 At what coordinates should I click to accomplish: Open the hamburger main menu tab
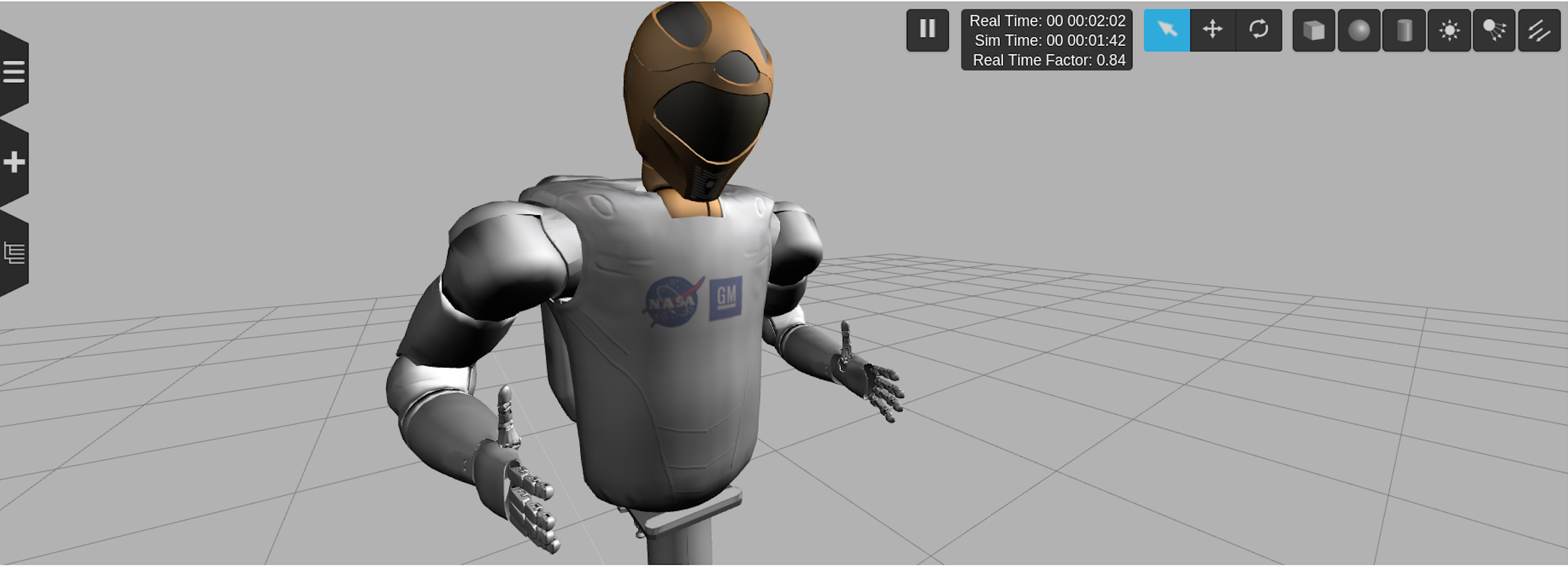coord(14,72)
